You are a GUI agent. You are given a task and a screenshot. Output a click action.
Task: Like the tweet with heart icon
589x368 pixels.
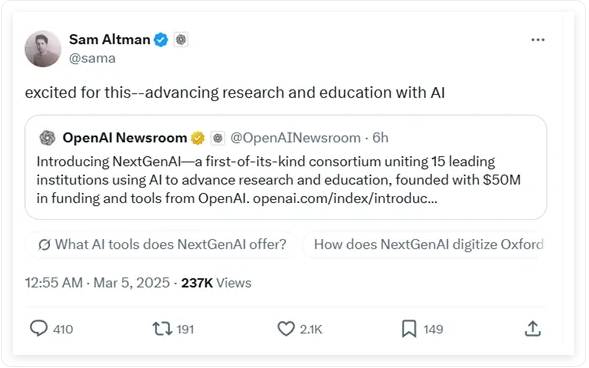point(286,329)
